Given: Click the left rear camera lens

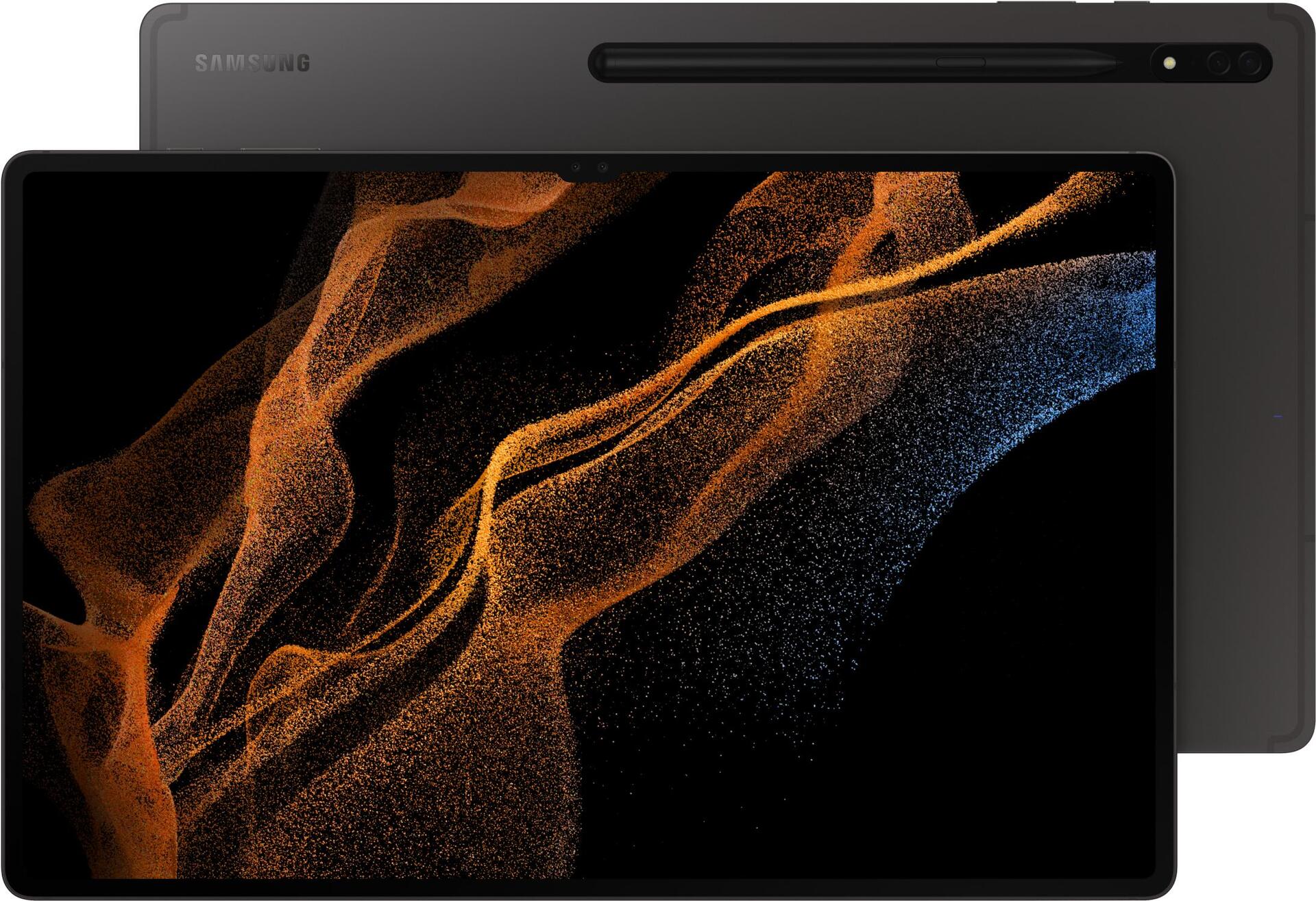Looking at the screenshot, I should pos(1219,63).
